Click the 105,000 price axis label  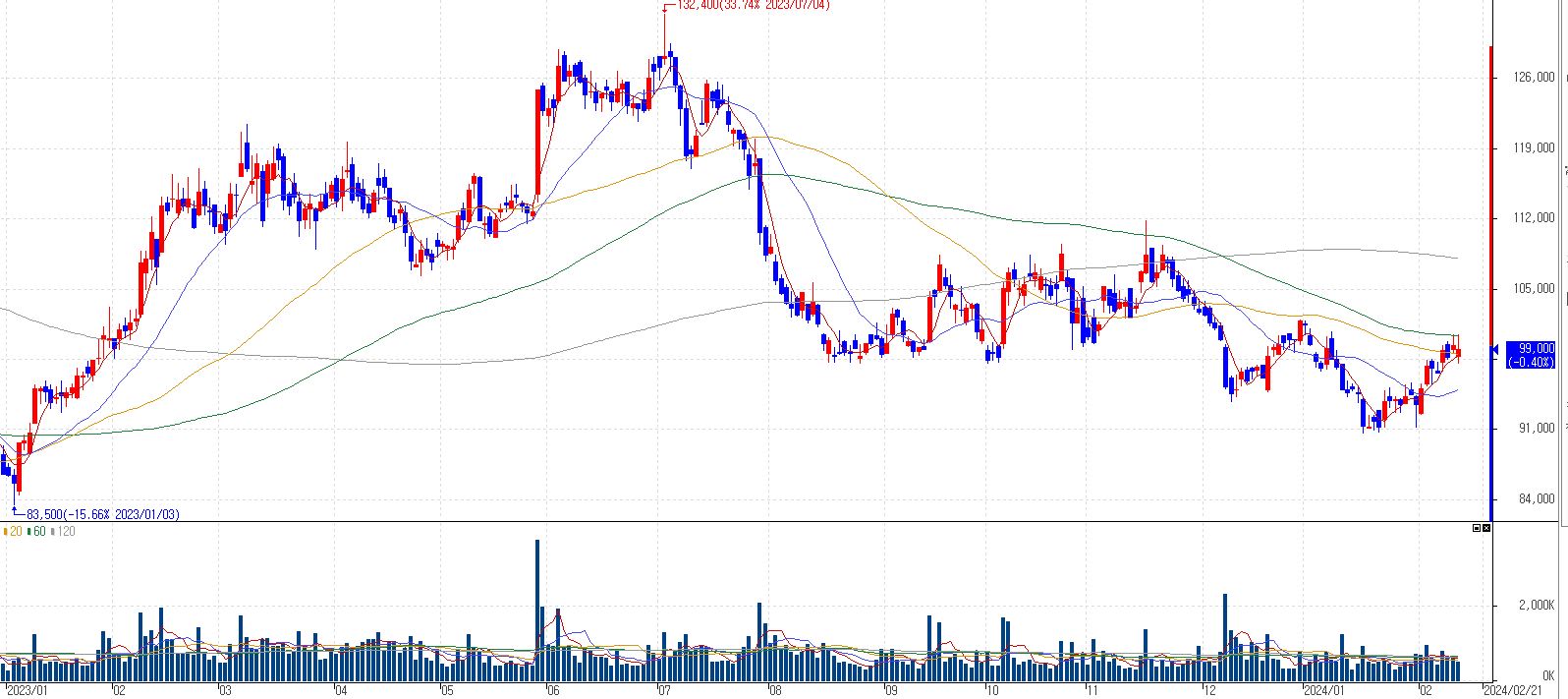[x=1536, y=288]
